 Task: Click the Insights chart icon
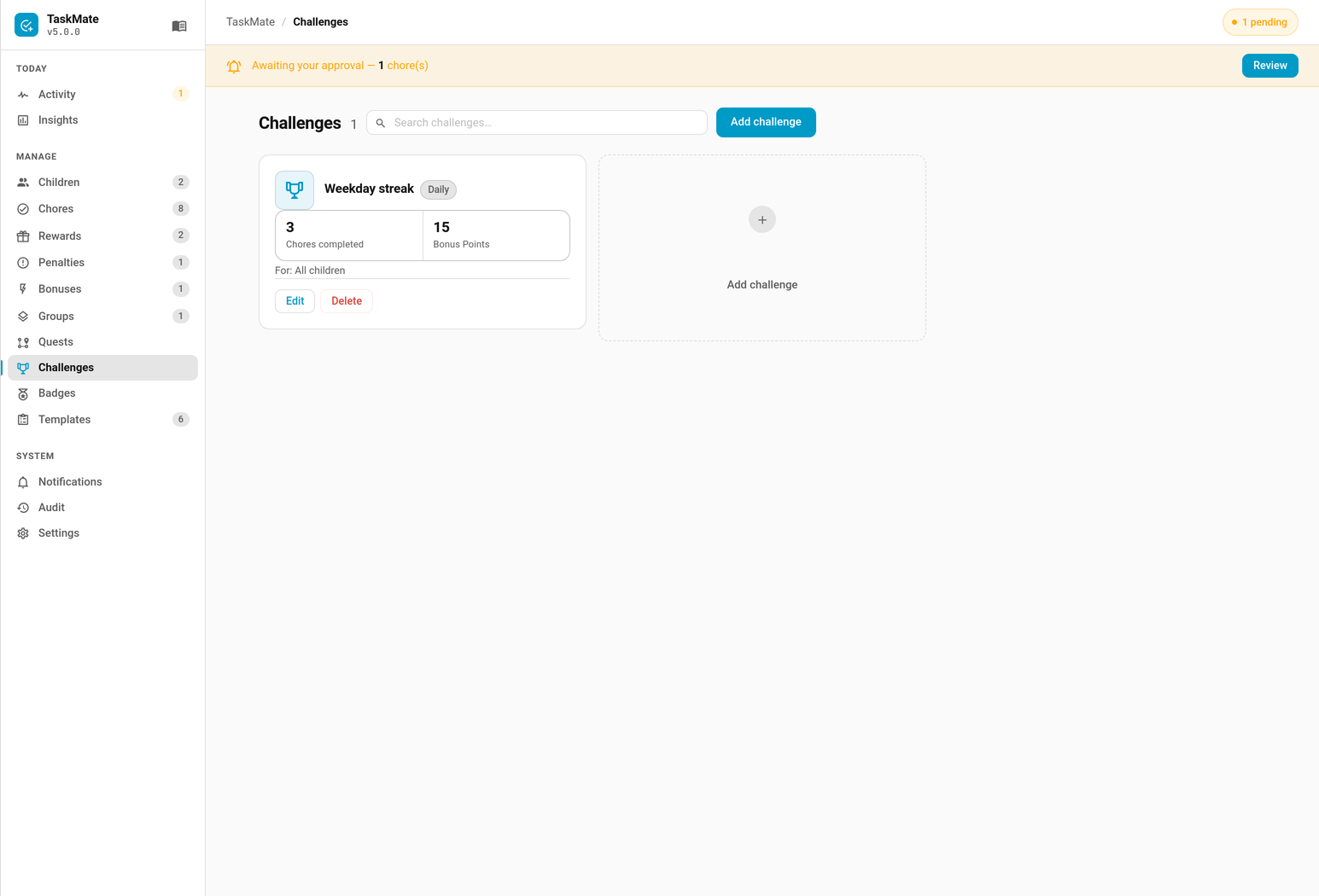[x=23, y=120]
